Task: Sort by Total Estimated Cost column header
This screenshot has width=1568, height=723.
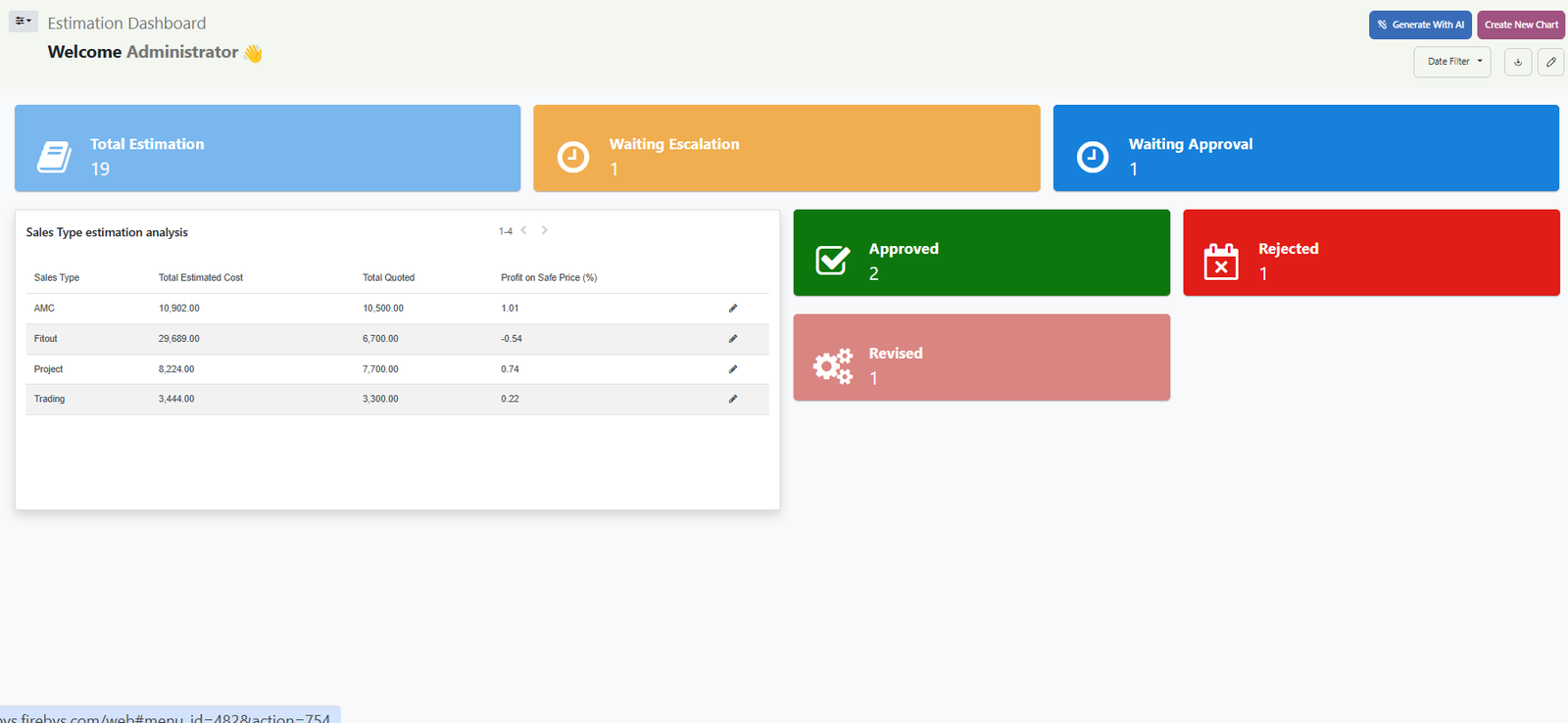Action: click(x=201, y=278)
